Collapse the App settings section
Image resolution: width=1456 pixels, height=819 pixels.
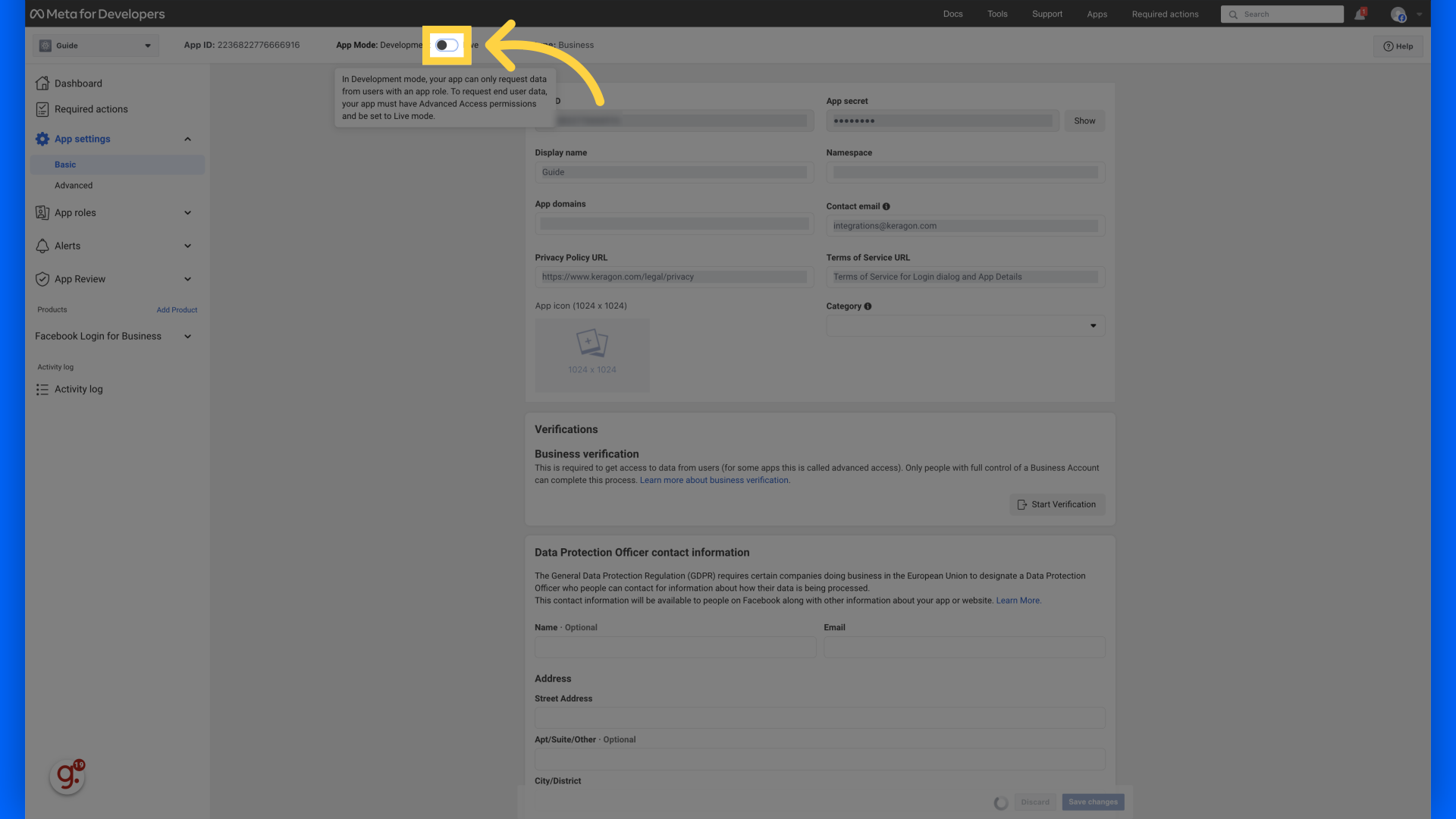pos(187,139)
